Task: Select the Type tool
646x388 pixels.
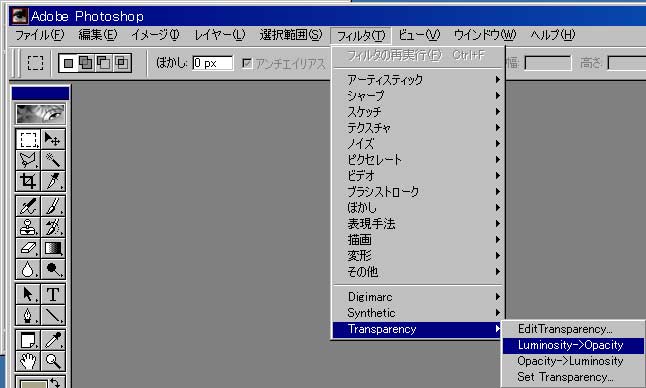Action: click(53, 294)
